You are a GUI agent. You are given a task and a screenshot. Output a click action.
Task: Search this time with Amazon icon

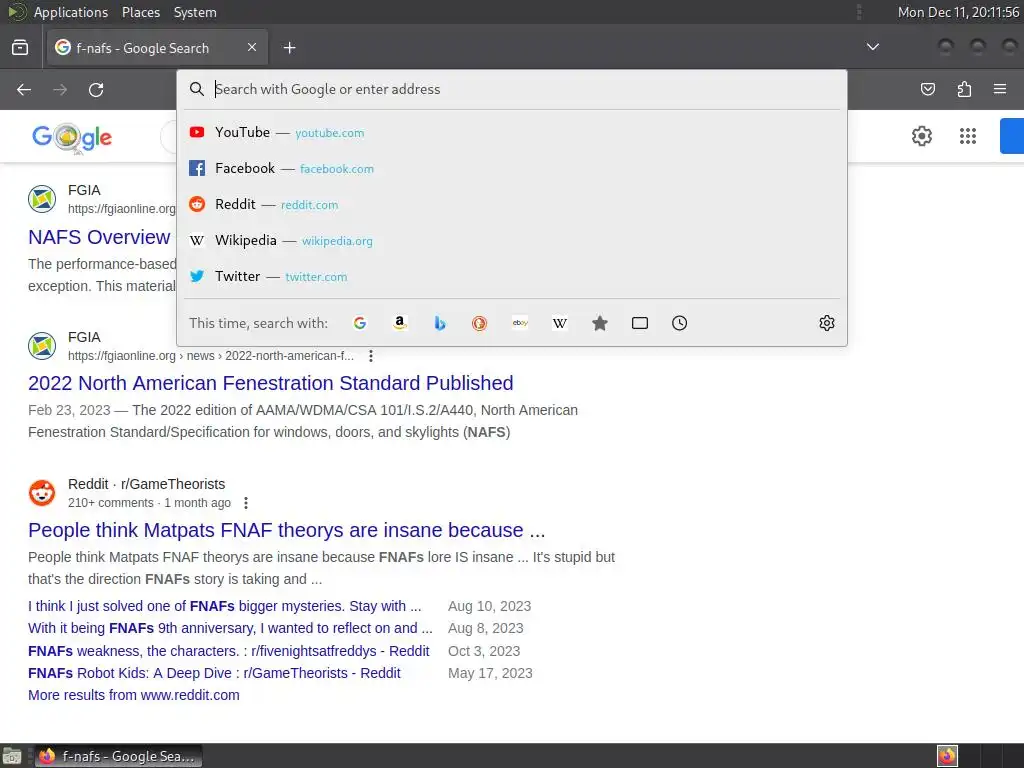(x=400, y=323)
